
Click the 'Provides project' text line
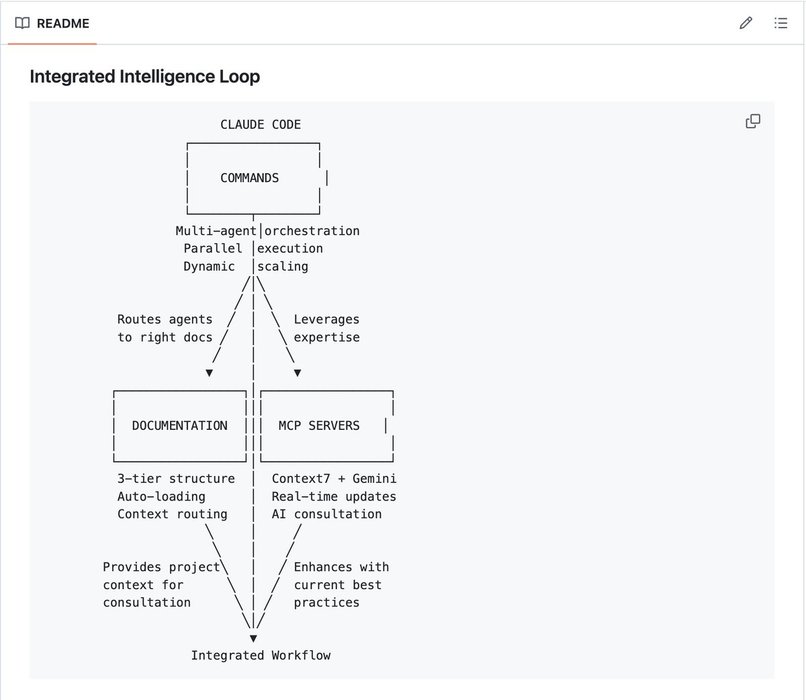tap(160, 567)
